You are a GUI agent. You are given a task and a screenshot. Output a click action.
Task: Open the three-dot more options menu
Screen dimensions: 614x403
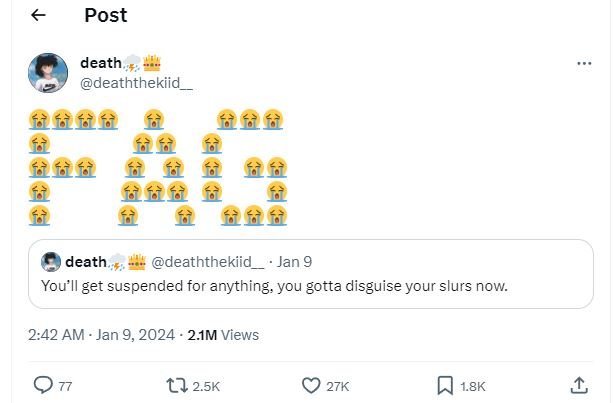click(584, 63)
